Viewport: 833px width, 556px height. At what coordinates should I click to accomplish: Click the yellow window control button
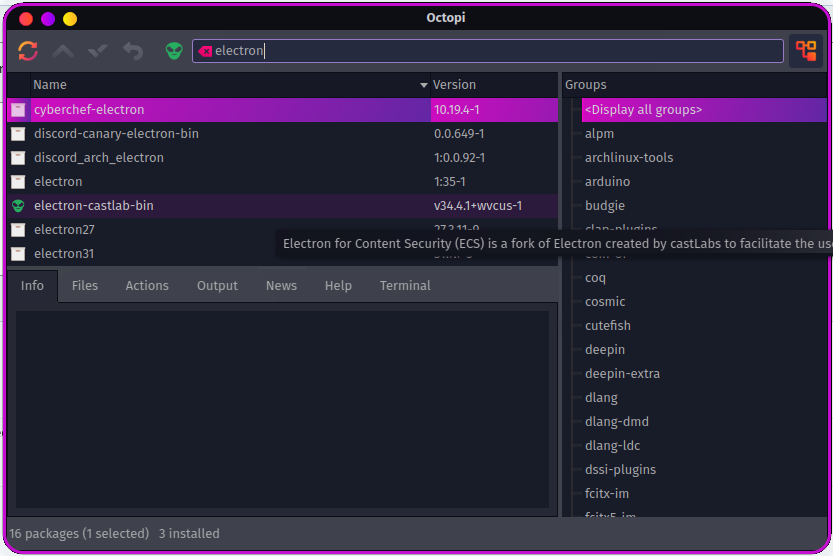[70, 19]
